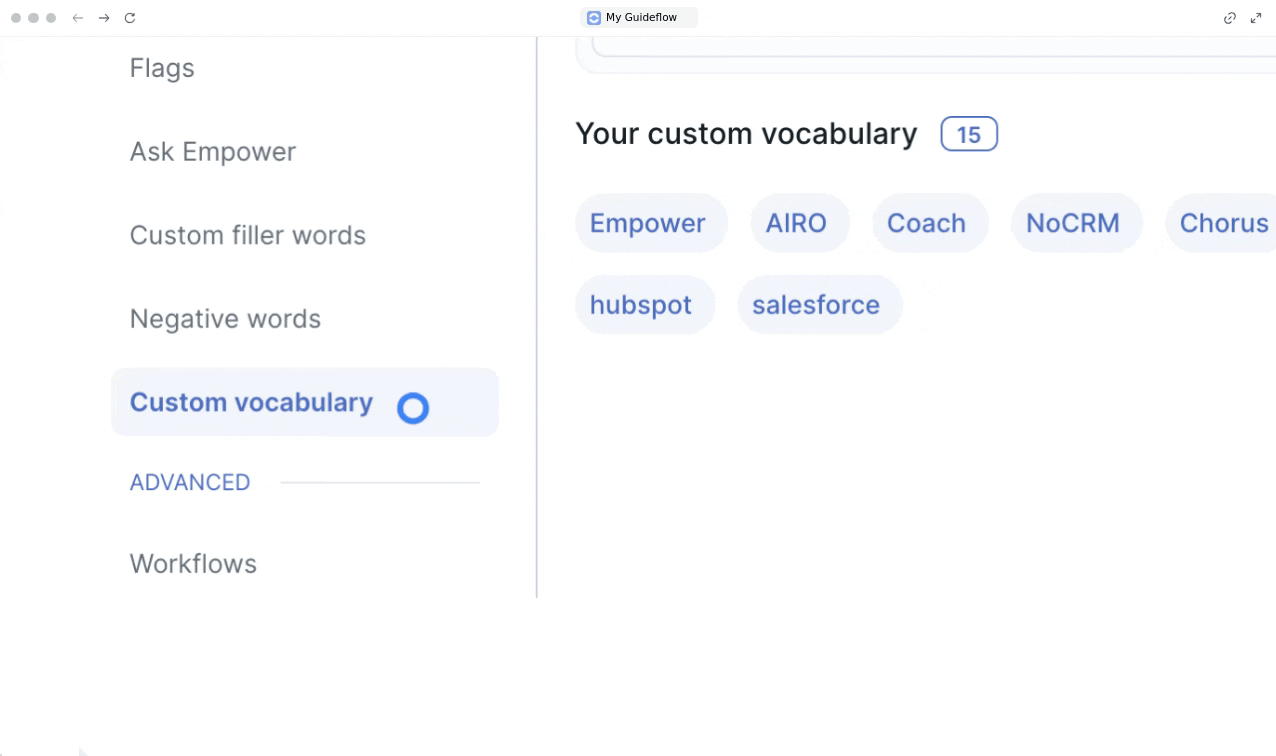Click the Coach vocabulary chip
The width and height of the screenshot is (1276, 756).
[926, 223]
